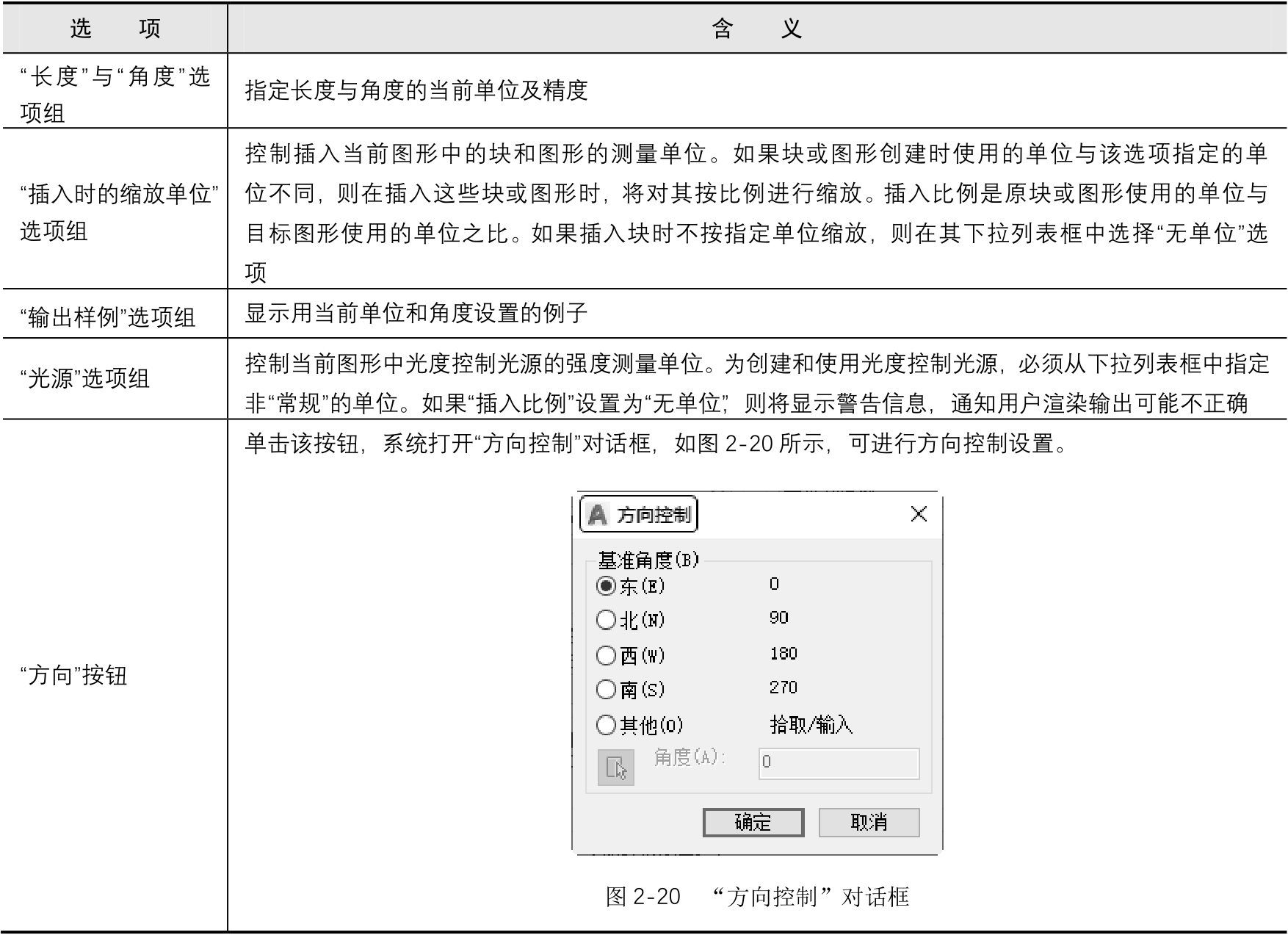Viewport: 1288px width, 935px height.
Task: Click the AutoCAD logo in dialog title
Action: pos(598,515)
